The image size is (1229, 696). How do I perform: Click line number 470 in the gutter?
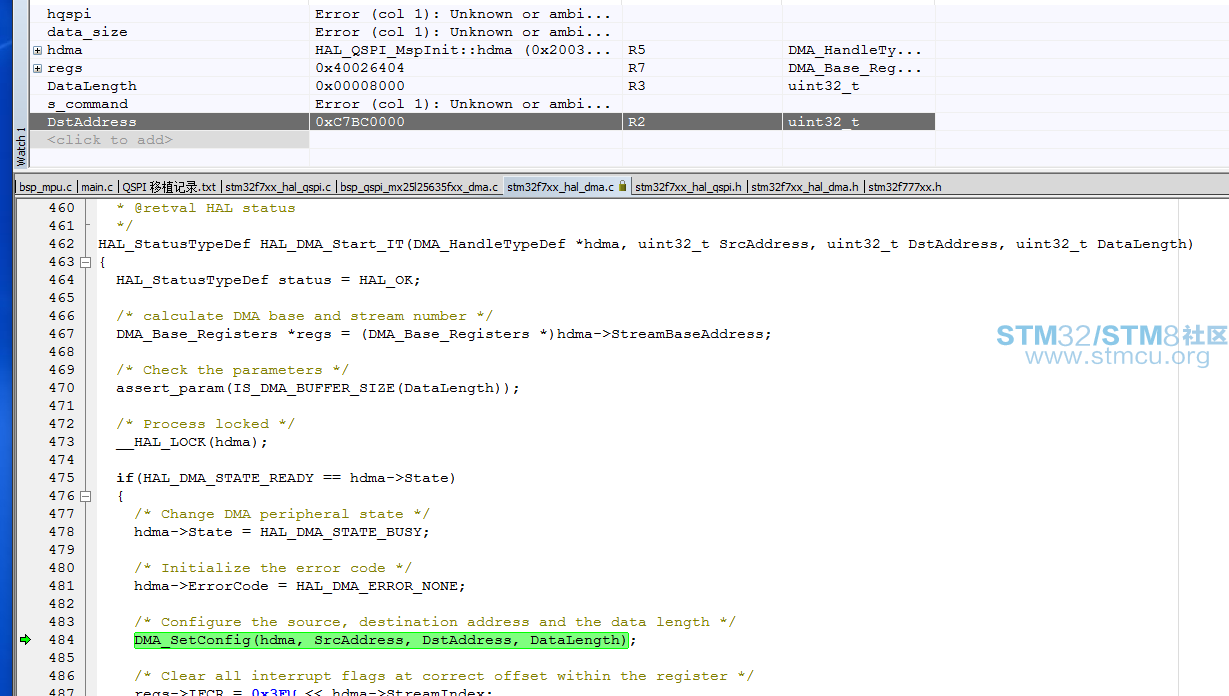pos(61,388)
